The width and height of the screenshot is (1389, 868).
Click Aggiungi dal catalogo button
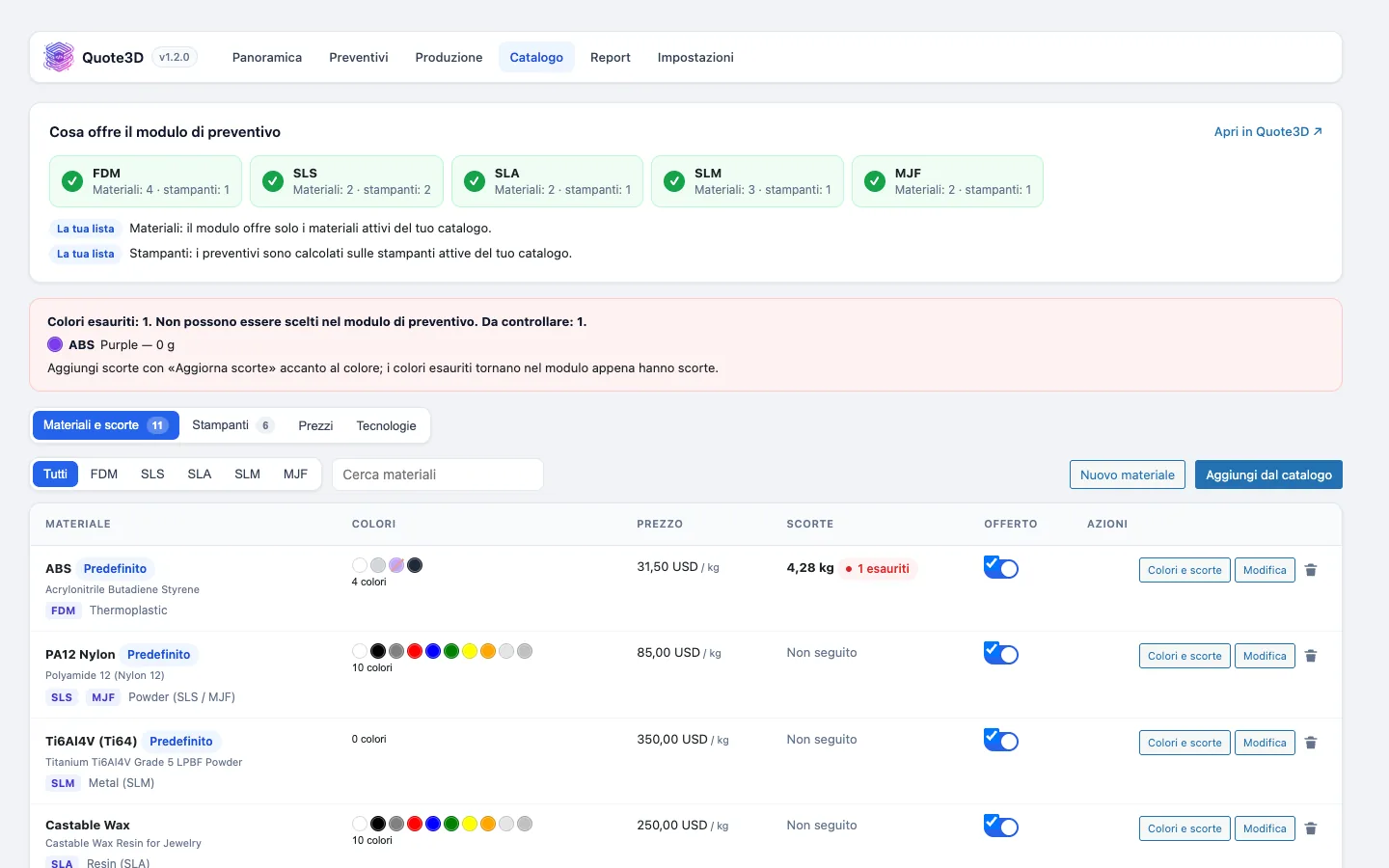1268,475
